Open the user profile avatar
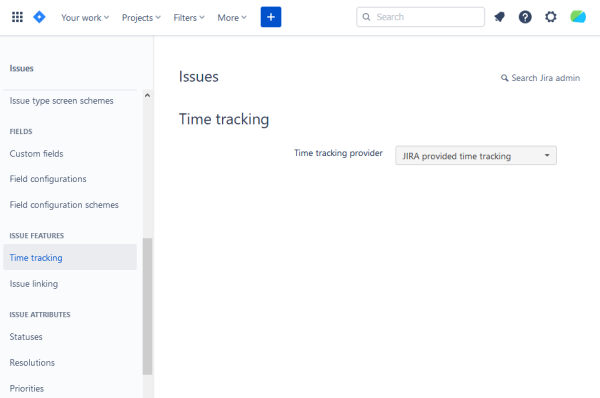Screen dimensions: 600x398 pyautogui.click(x=578, y=17)
